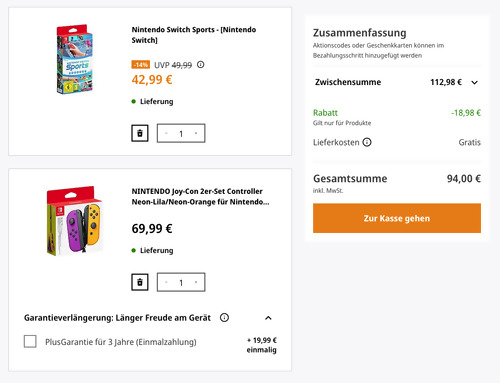Viewport: 500px width, 383px height.
Task: Select quantity field of Switch Sports
Action: [x=181, y=134]
